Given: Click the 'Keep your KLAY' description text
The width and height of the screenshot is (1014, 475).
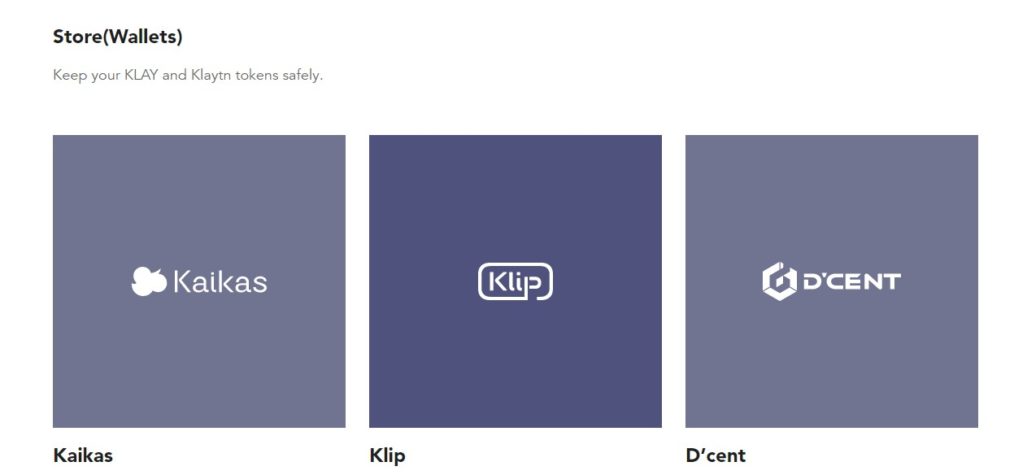Looking at the screenshot, I should click(x=188, y=75).
